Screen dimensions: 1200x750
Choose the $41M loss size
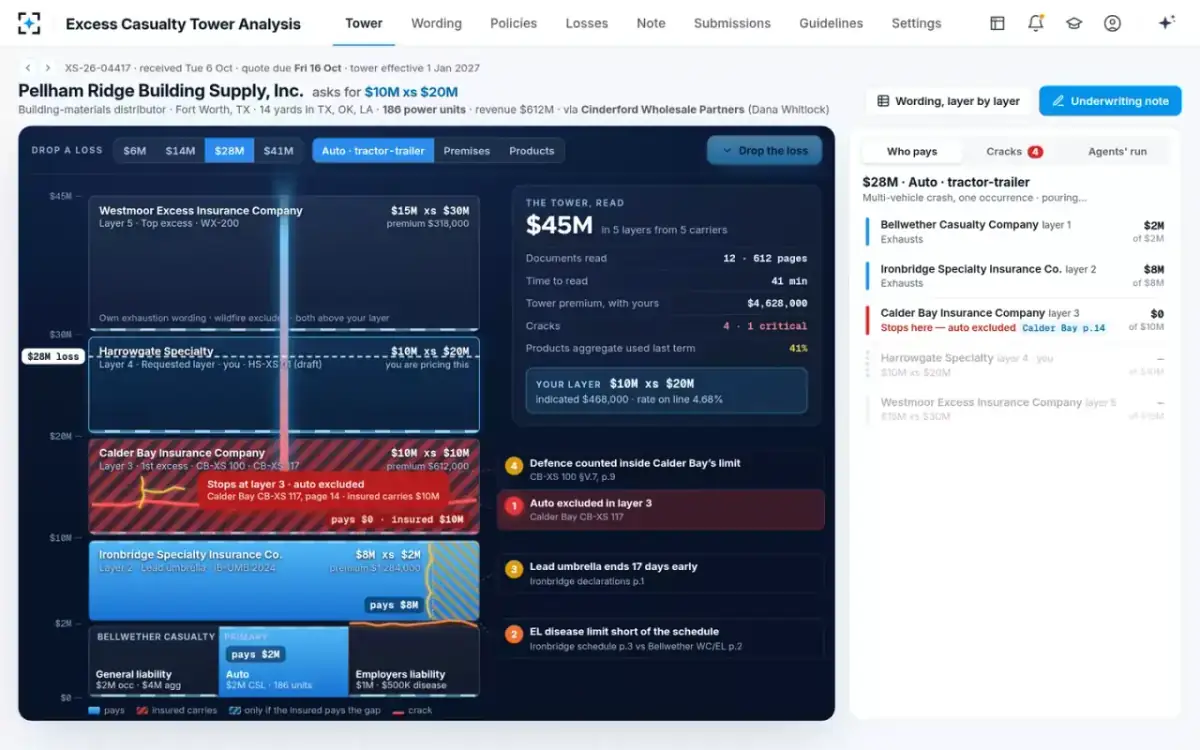(278, 151)
